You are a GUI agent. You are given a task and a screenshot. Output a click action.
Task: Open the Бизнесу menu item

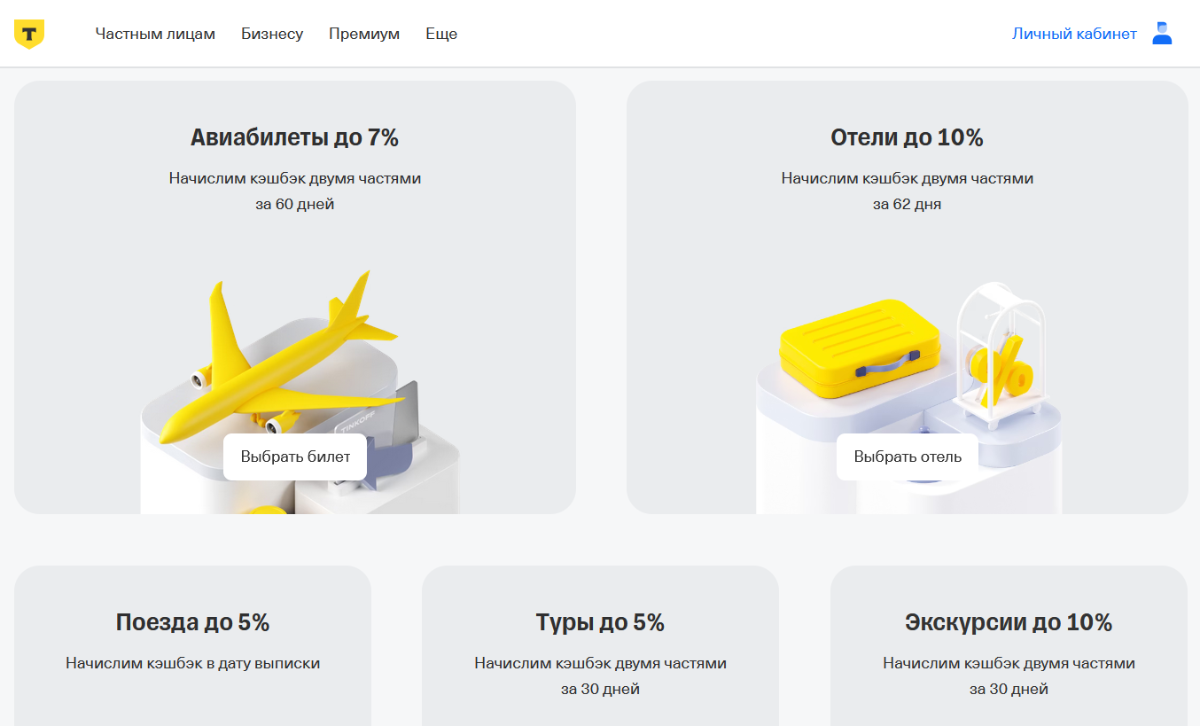[272, 34]
